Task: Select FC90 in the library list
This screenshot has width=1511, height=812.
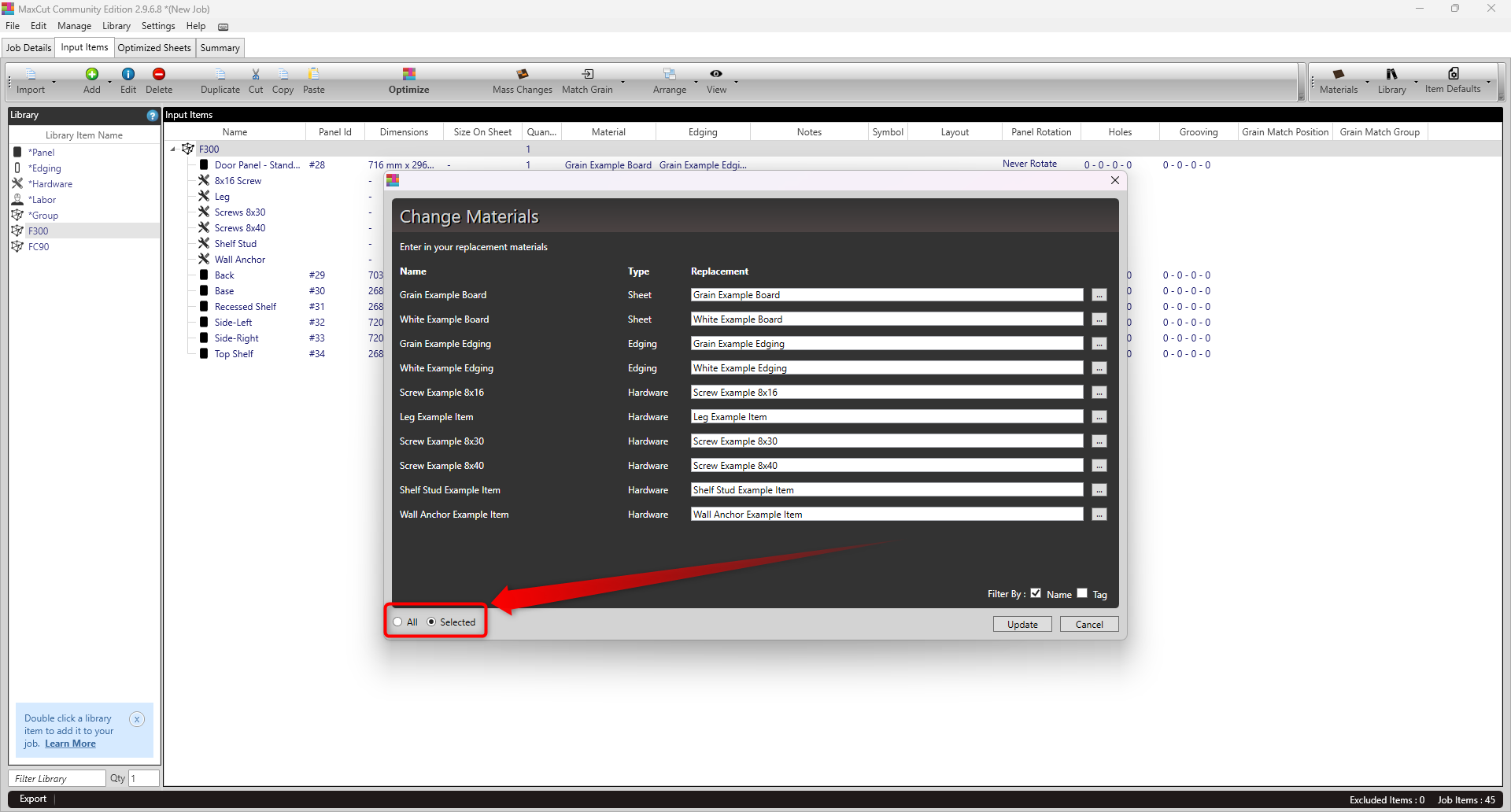Action: [39, 246]
